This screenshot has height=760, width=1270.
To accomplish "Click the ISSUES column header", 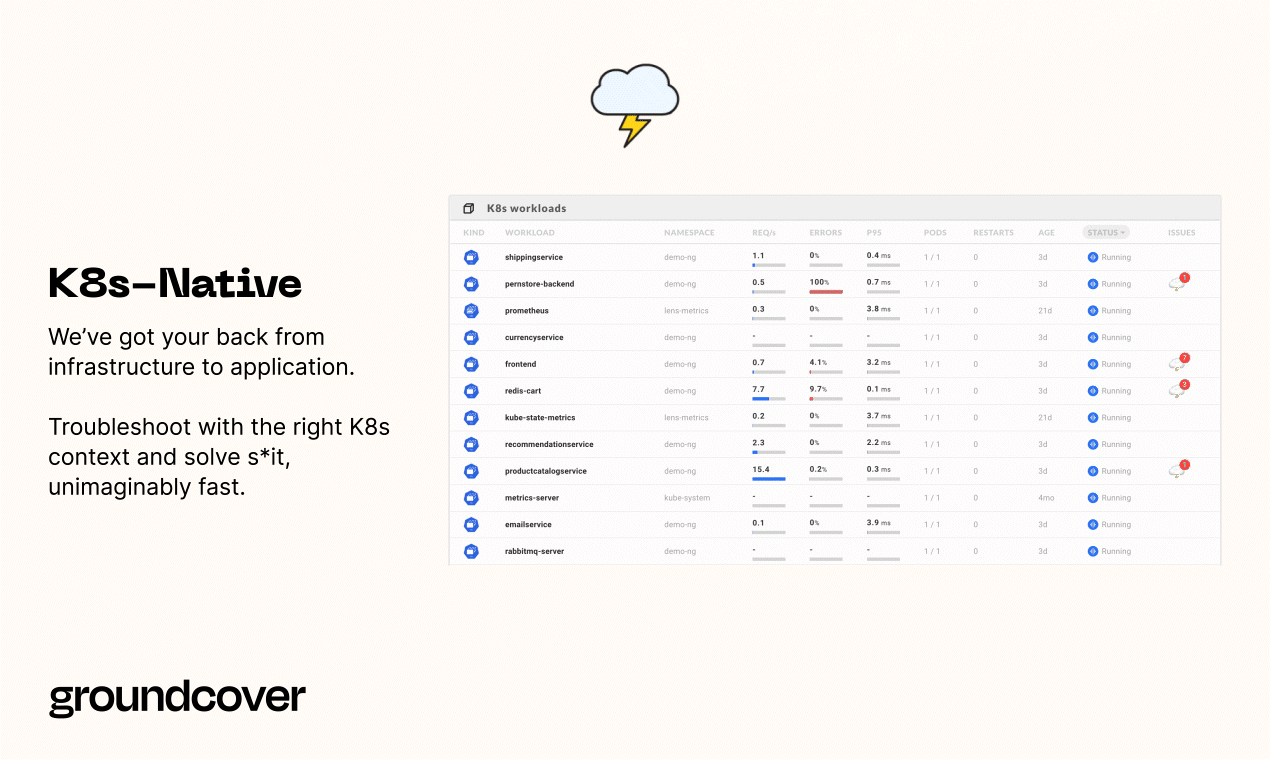I will (x=1181, y=233).
